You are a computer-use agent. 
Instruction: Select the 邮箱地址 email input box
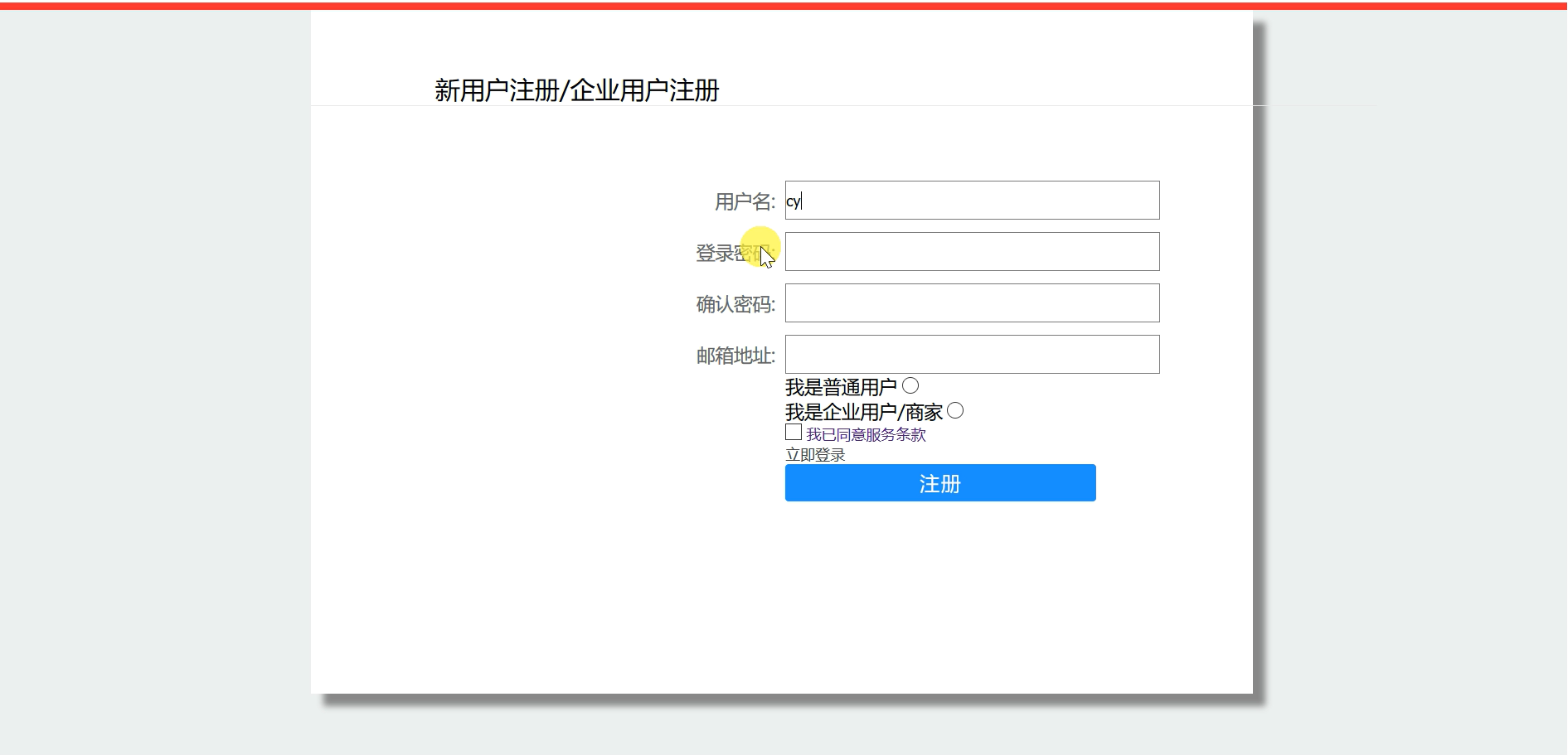coord(971,354)
